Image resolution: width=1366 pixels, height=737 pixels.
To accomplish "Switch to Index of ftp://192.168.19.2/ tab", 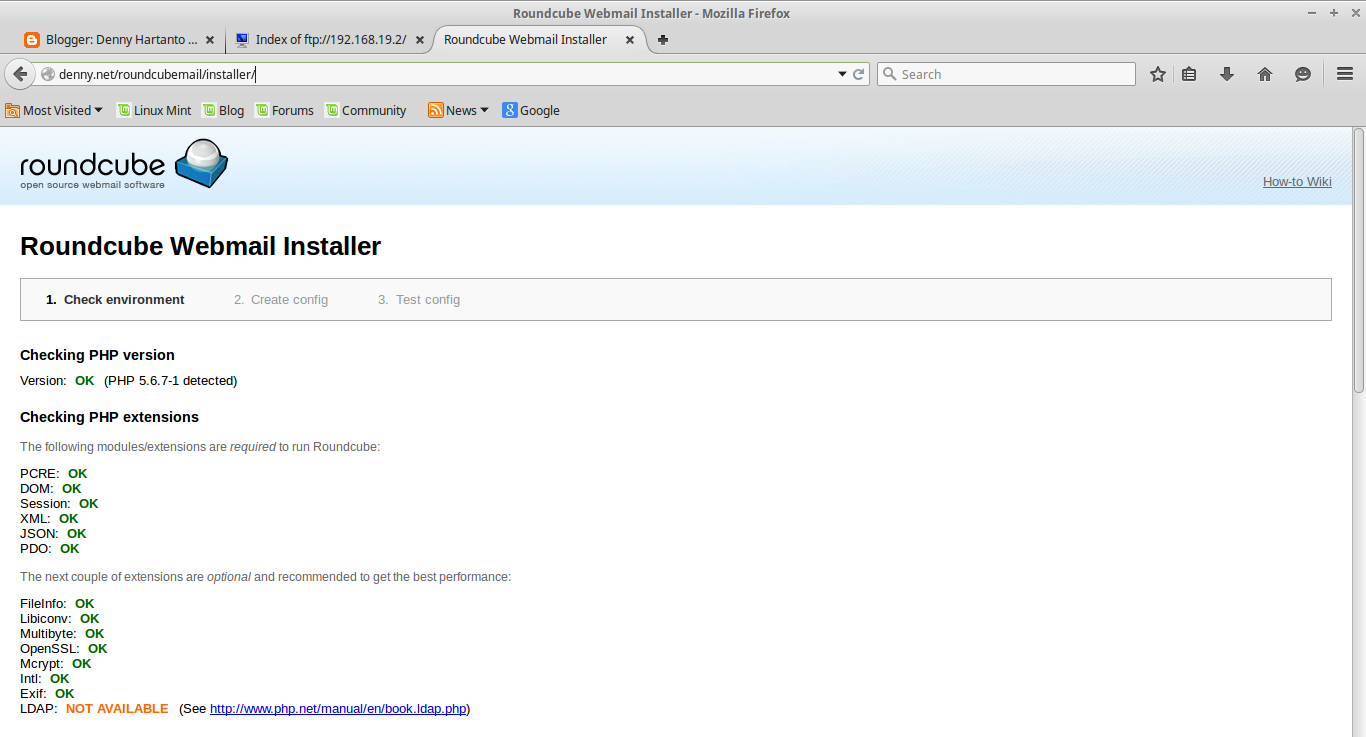I will (330, 40).
